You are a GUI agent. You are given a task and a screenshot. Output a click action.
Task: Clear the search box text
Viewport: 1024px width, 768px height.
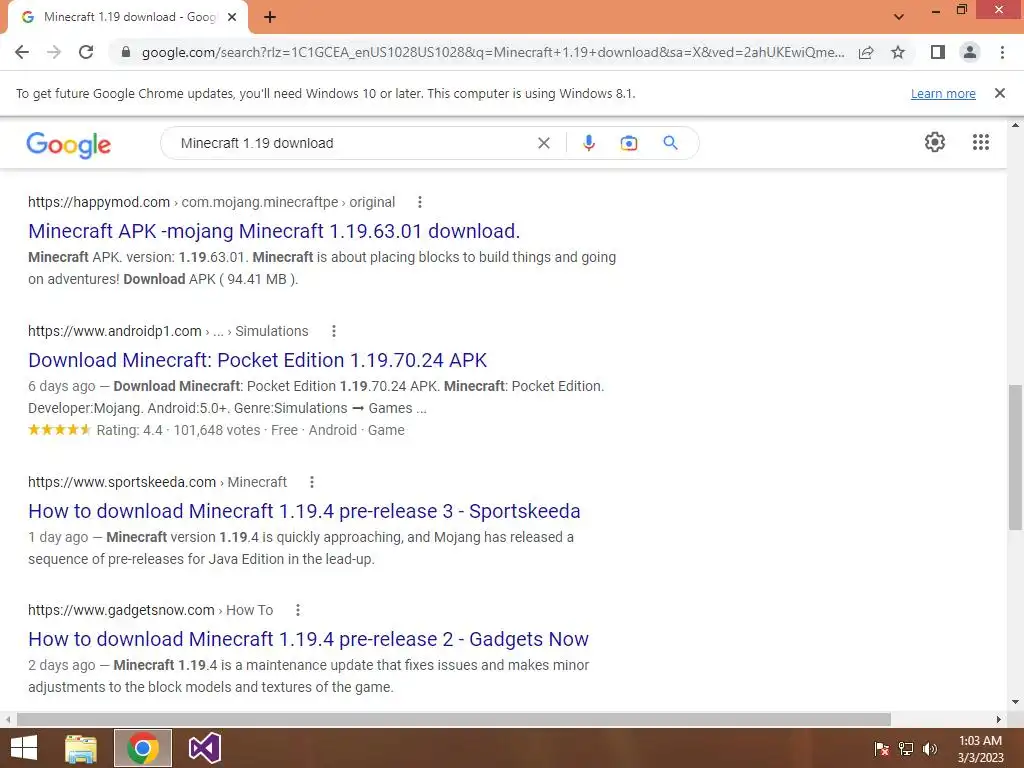tap(543, 143)
